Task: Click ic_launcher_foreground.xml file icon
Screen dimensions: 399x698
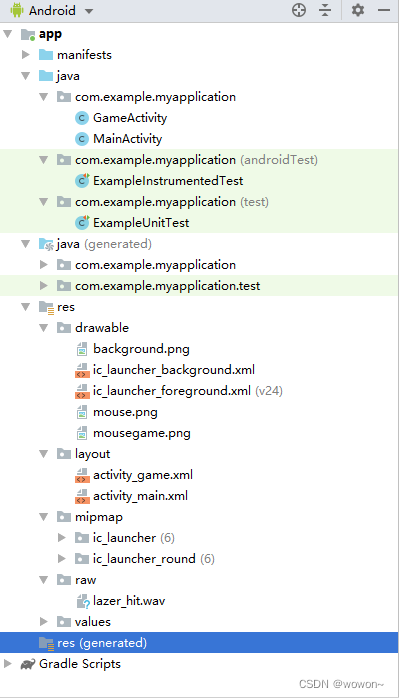Action: pyautogui.click(x=82, y=391)
